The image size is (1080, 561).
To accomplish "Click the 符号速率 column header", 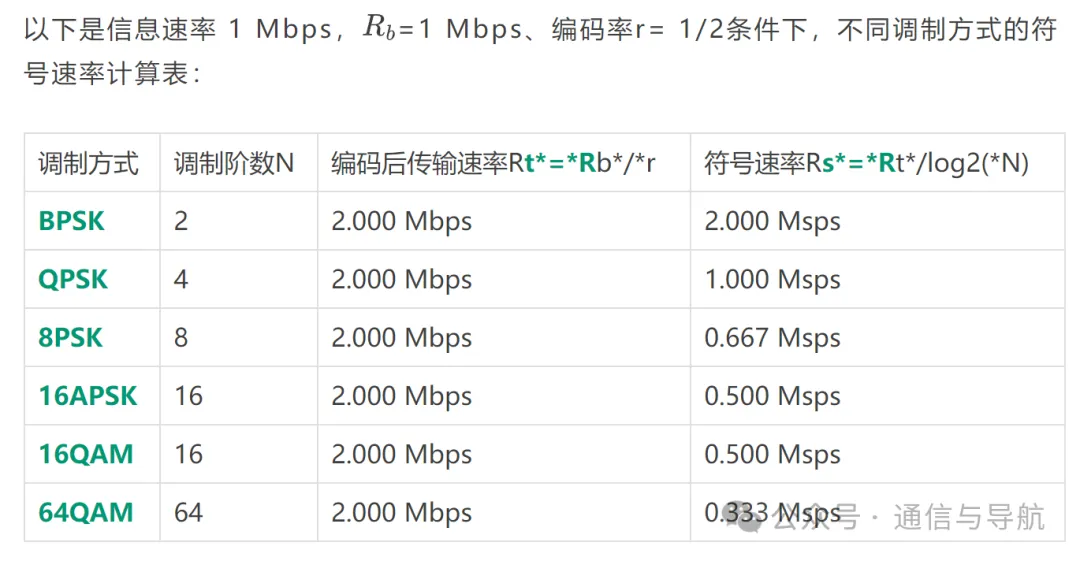I will pos(866,163).
